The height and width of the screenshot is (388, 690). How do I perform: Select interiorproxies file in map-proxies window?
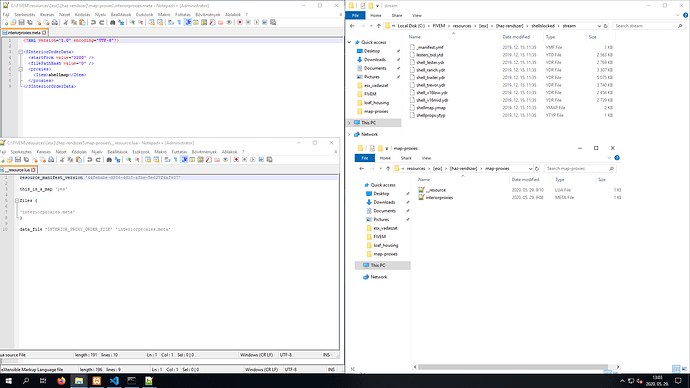(x=436, y=198)
